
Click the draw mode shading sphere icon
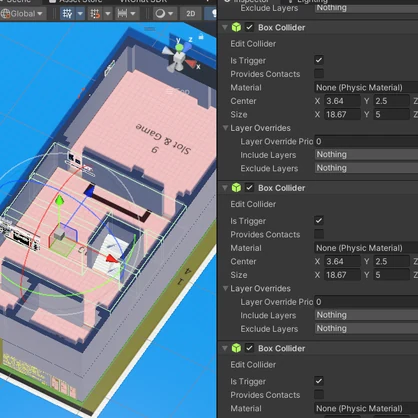pos(160,14)
